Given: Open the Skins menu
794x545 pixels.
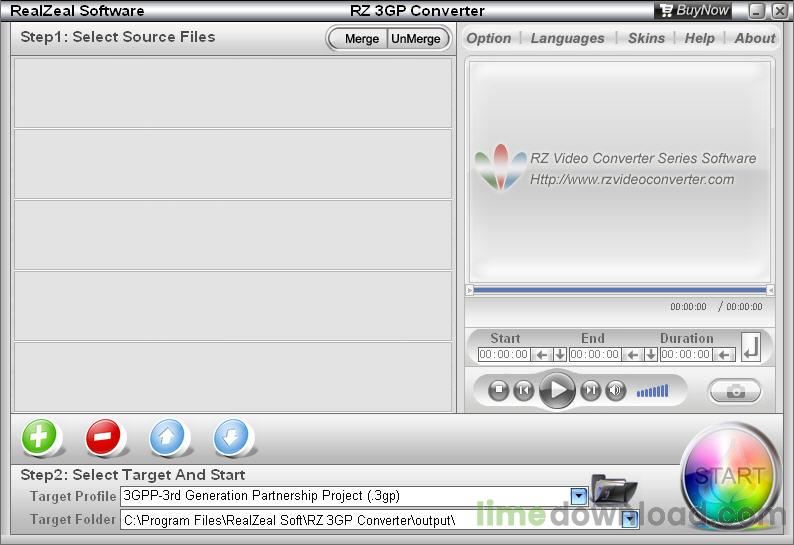Looking at the screenshot, I should tap(646, 38).
